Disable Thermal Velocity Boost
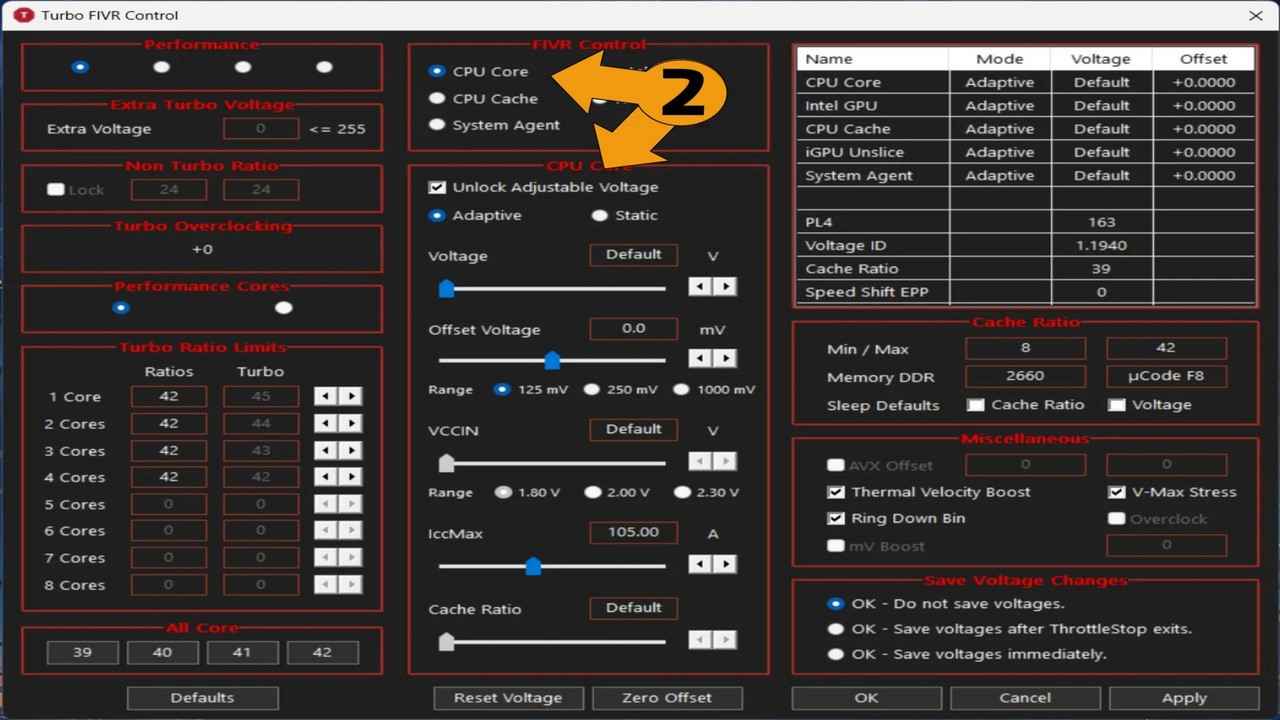1280x720 pixels. point(836,491)
